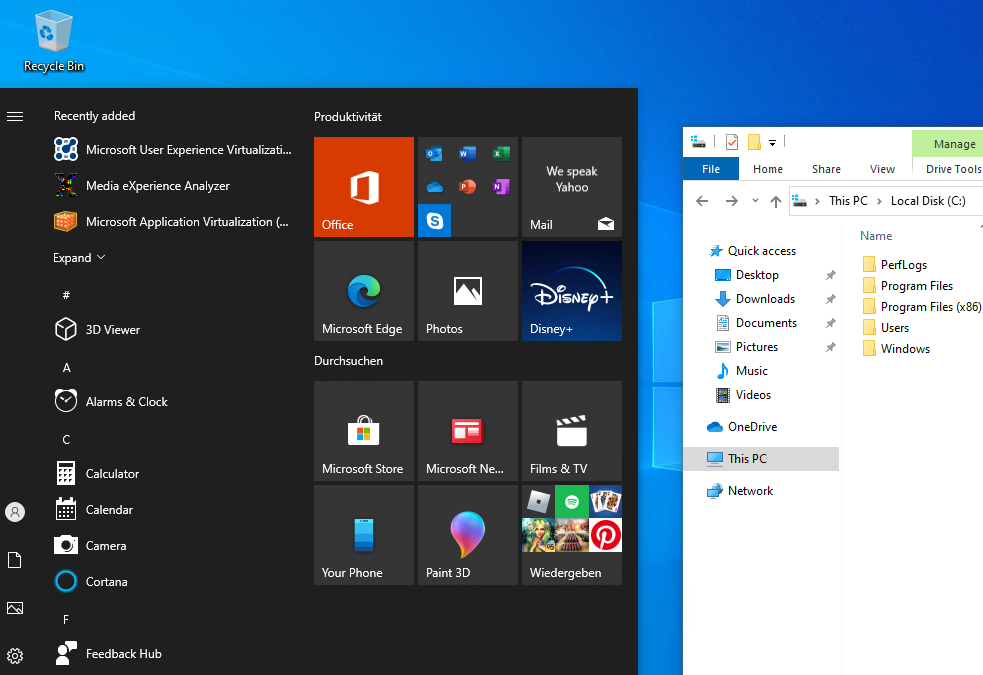Launch the Microsoft Edge tile
Viewport: 983px width, 675px height.
[x=364, y=291]
